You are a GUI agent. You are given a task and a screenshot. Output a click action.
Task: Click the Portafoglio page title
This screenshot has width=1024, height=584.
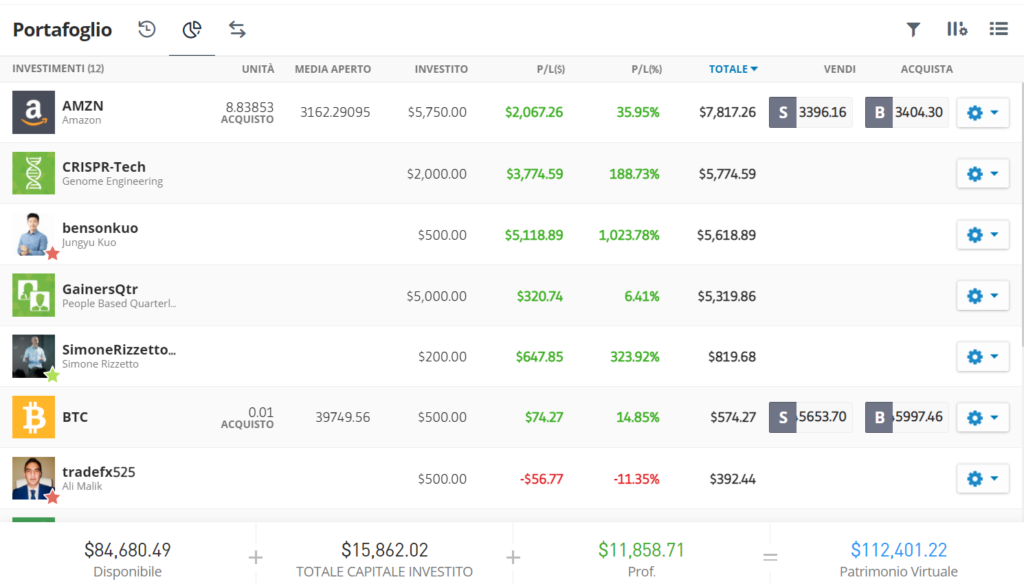pos(62,29)
